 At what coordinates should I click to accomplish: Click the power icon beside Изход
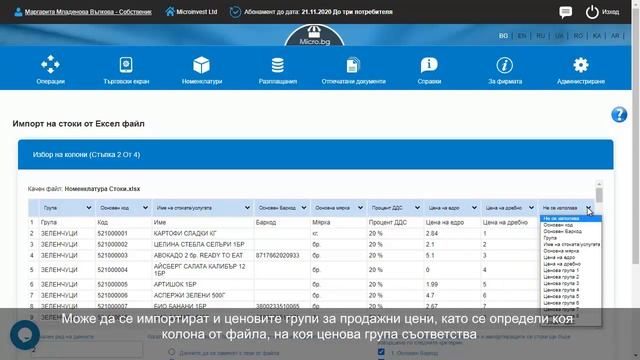pyautogui.click(x=592, y=12)
